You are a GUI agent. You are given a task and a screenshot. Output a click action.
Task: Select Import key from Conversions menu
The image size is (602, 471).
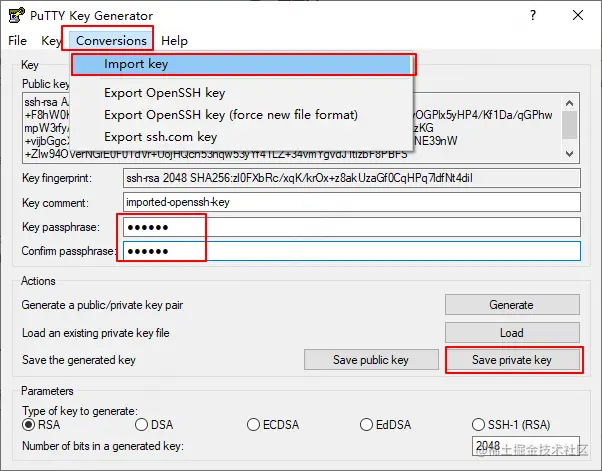(136, 64)
